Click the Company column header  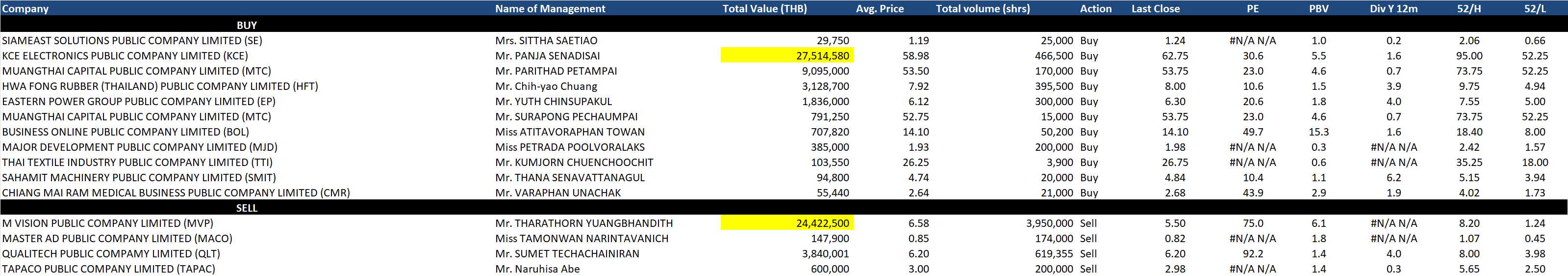pos(25,8)
